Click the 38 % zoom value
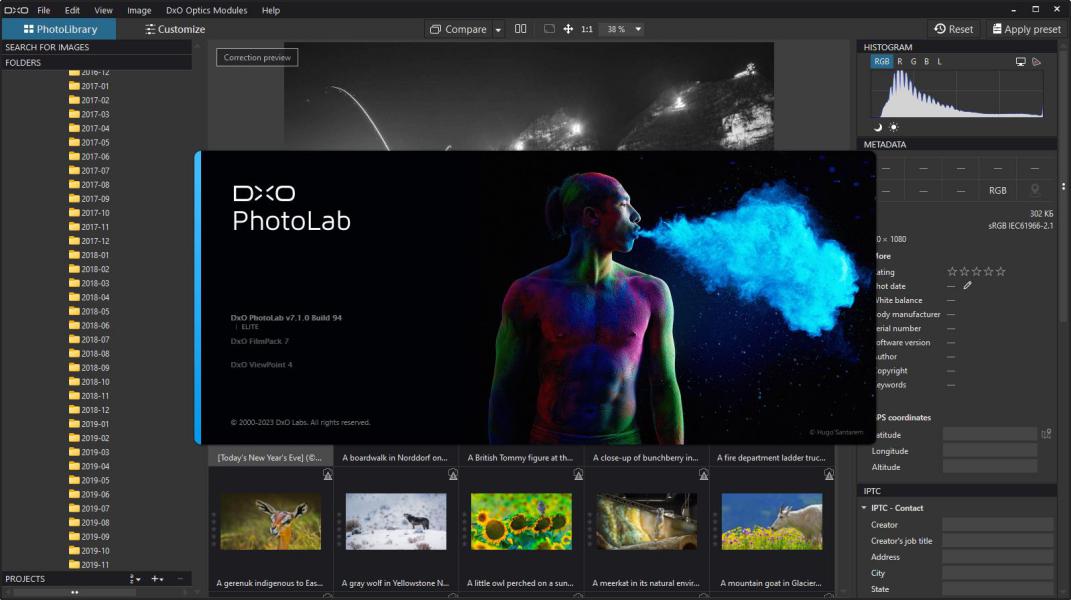 (616, 29)
